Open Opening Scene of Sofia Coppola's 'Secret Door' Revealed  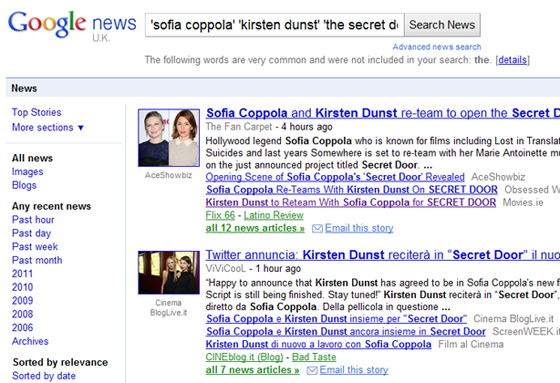click(x=335, y=177)
